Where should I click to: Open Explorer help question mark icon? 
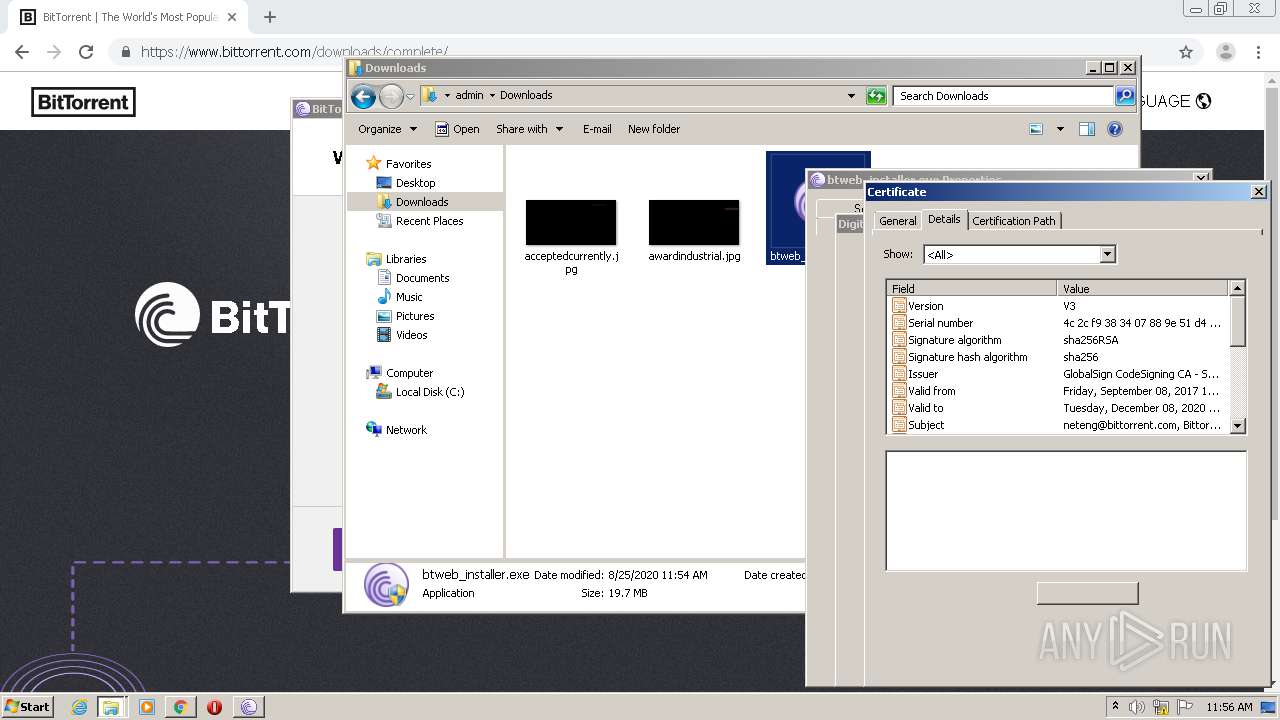click(1115, 129)
